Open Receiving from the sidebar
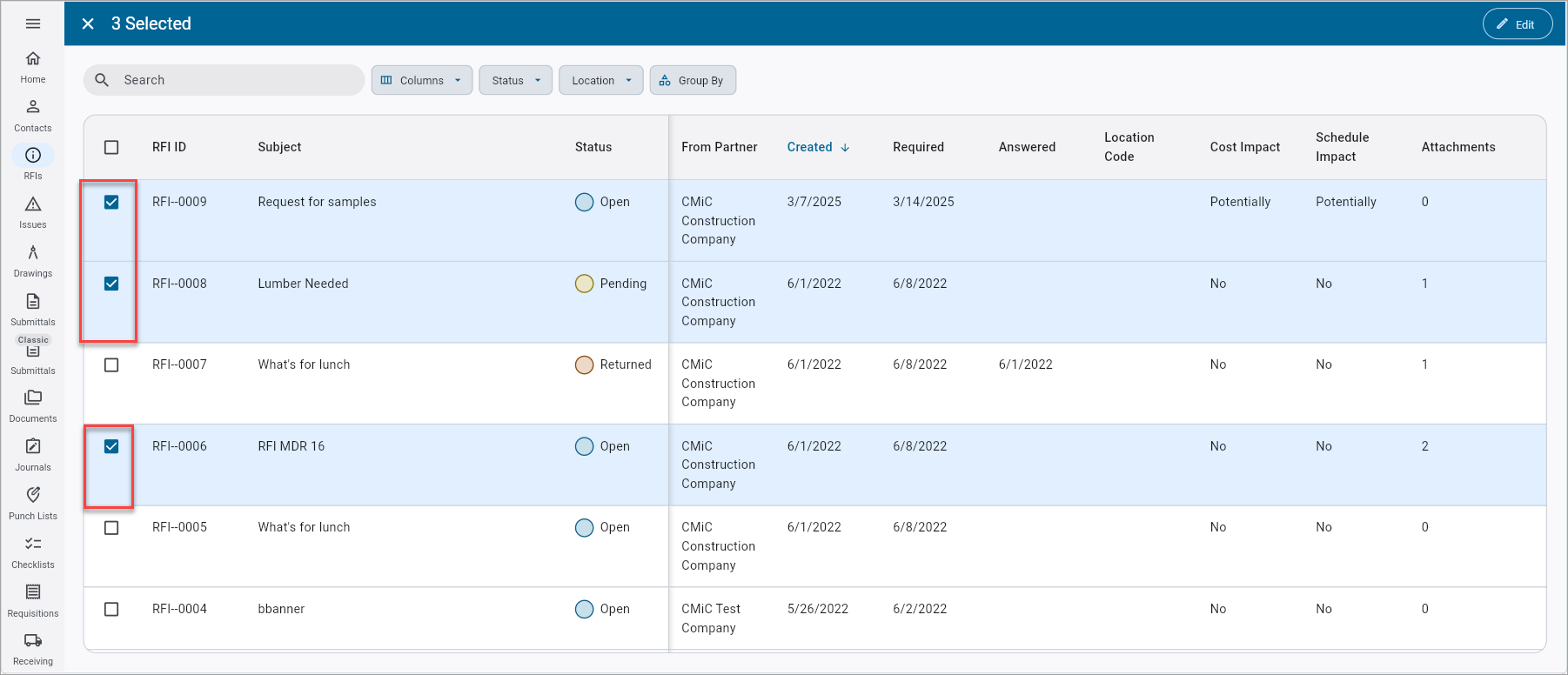 [33, 650]
